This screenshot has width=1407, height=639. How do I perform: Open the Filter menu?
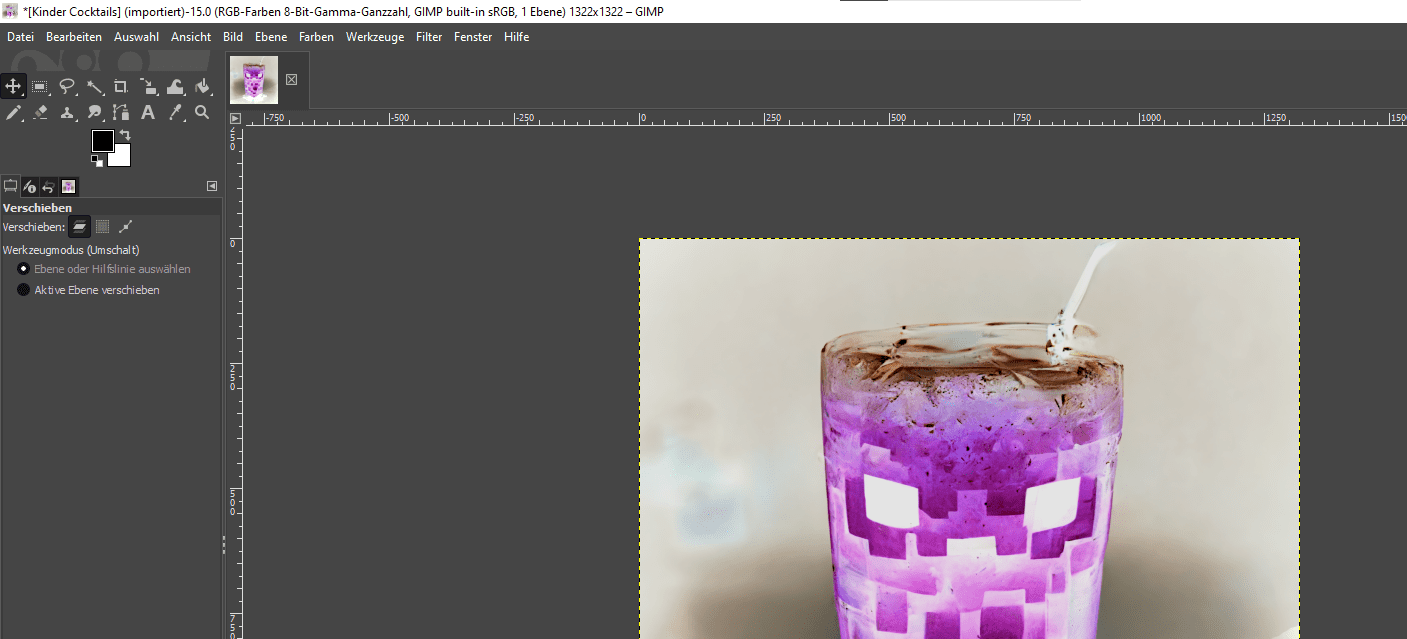click(429, 37)
